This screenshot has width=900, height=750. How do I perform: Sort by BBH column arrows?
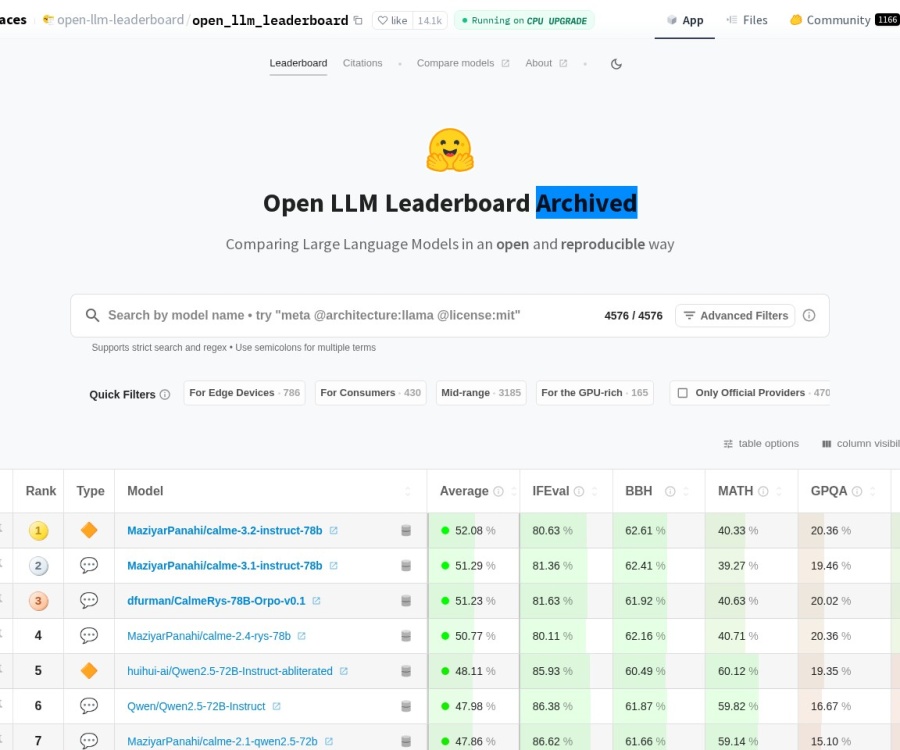(685, 491)
